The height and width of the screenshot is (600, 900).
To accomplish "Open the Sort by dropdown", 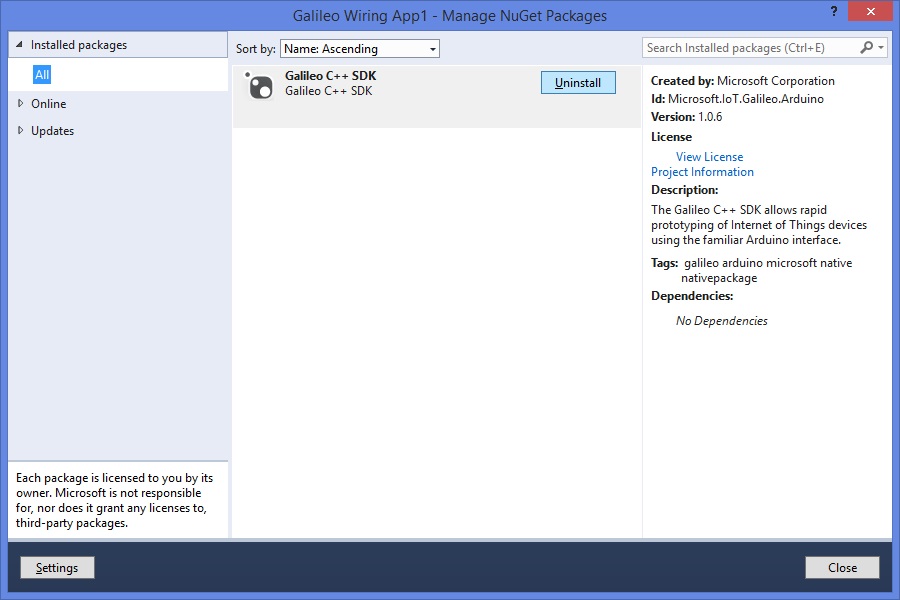I will click(360, 49).
